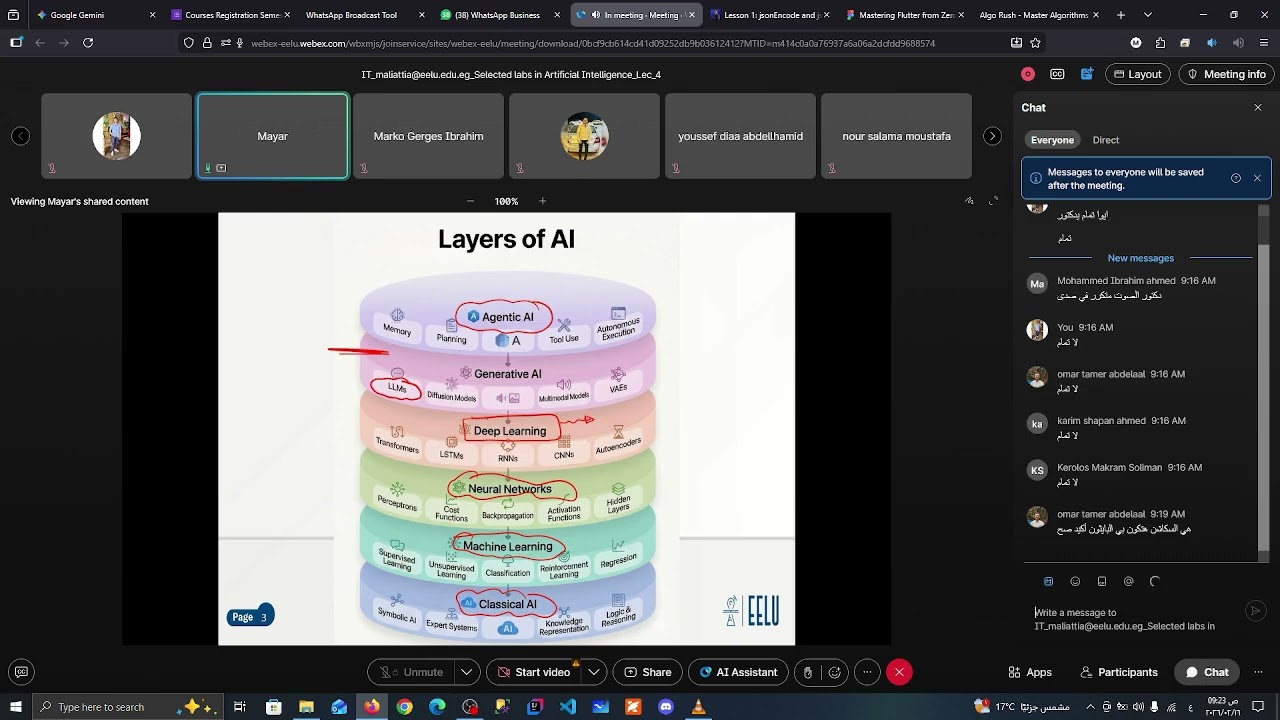The image size is (1280, 720).
Task: Click the taskbar search box
Action: point(127,707)
